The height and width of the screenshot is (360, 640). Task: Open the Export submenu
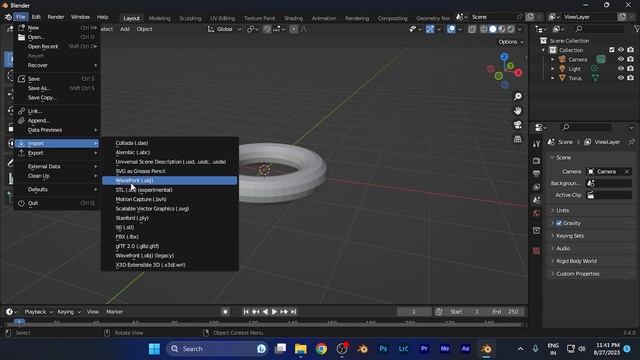coord(57,153)
